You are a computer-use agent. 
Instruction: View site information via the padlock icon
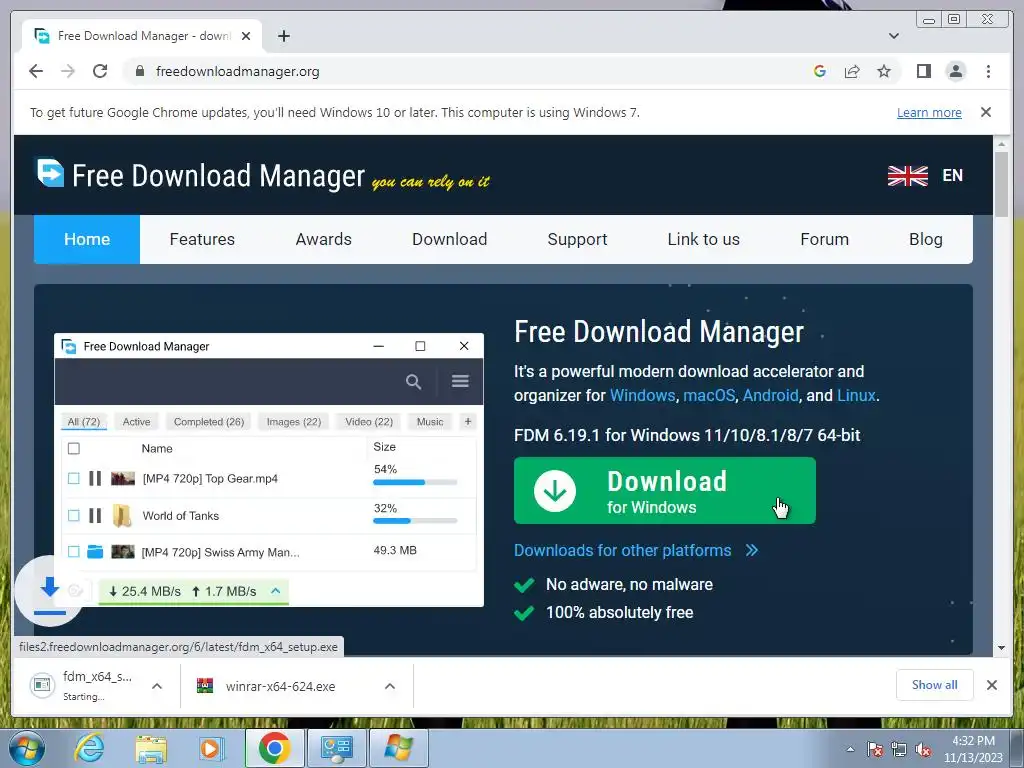point(140,71)
